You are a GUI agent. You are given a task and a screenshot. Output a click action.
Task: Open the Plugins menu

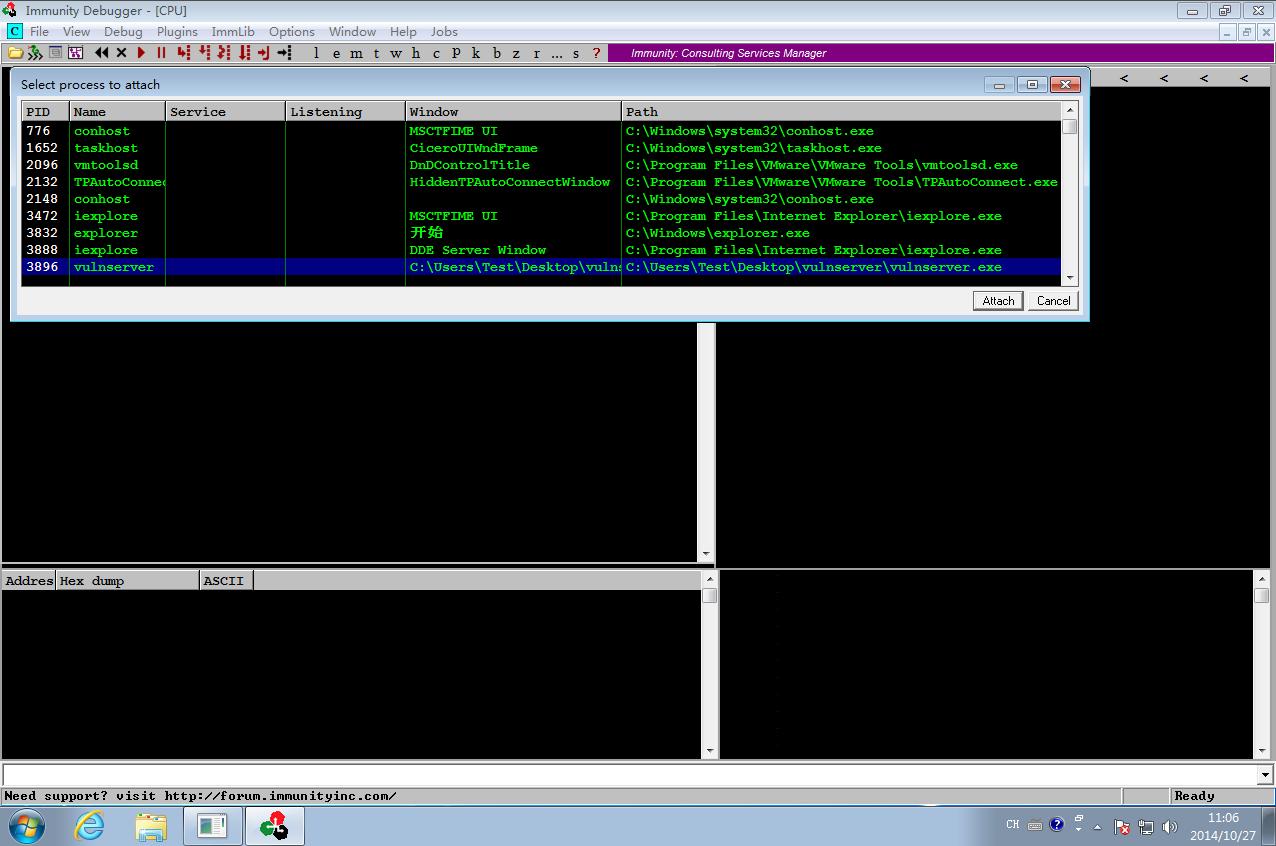coord(177,32)
